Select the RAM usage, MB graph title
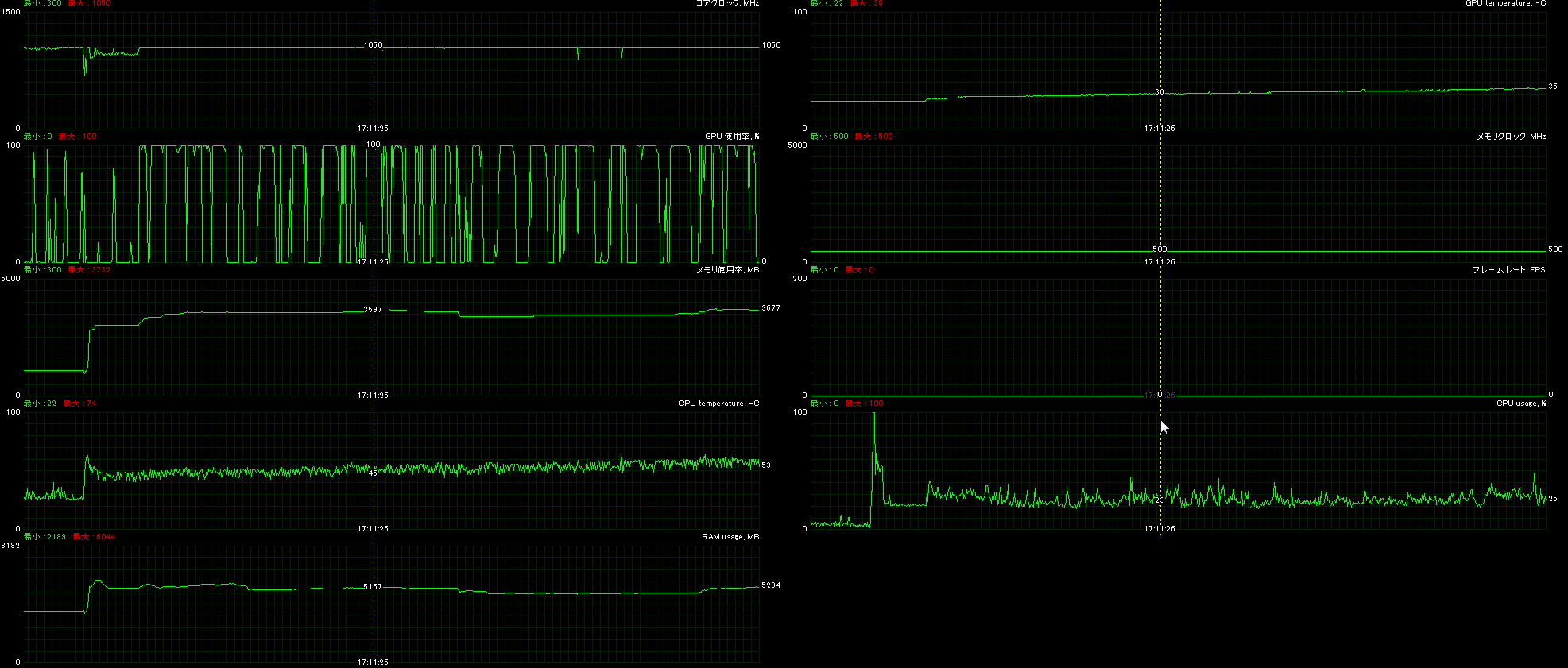Viewport: 1568px width, 668px height. [730, 537]
